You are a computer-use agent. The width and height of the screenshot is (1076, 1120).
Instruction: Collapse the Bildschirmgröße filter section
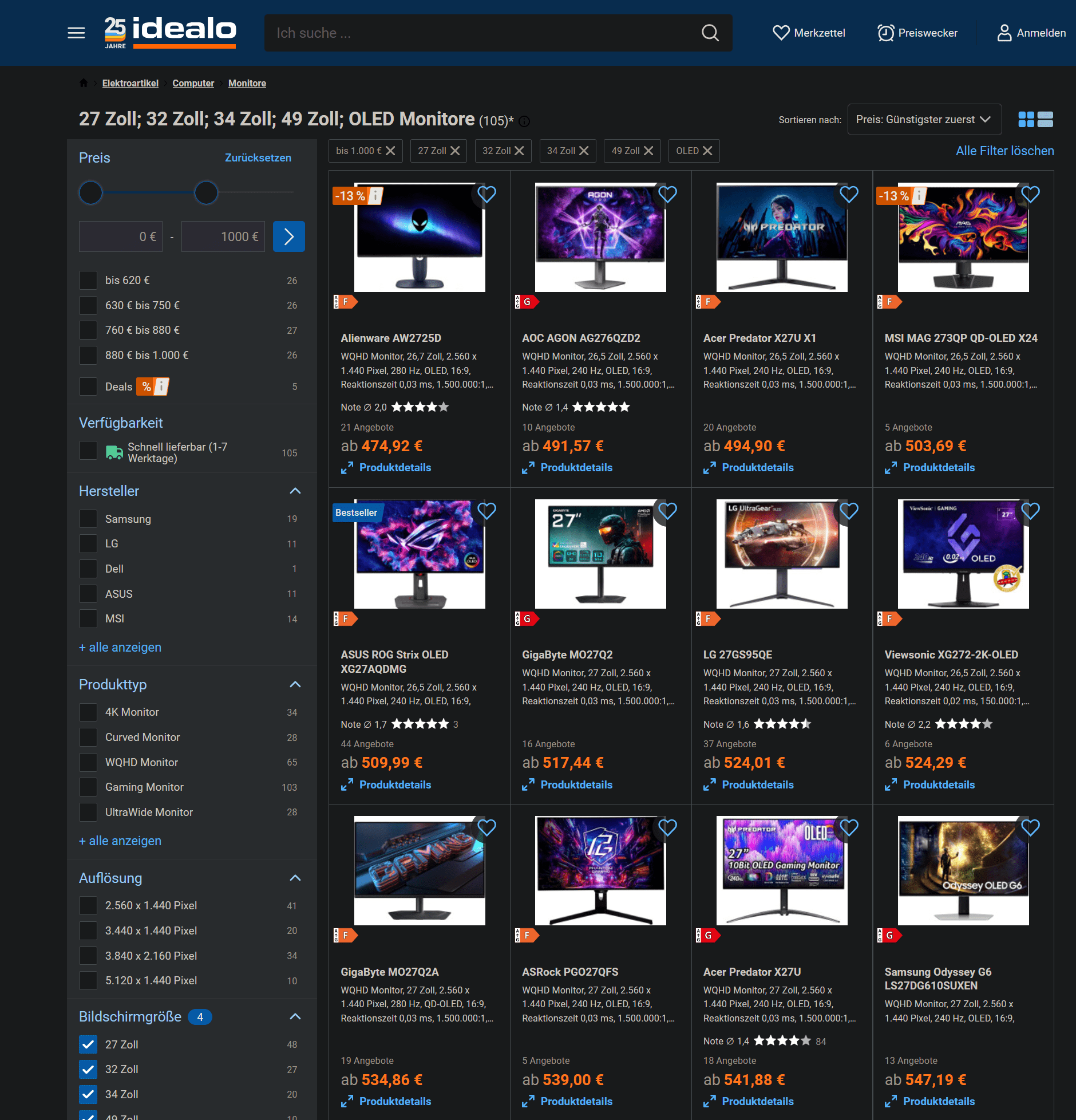pos(295,1016)
